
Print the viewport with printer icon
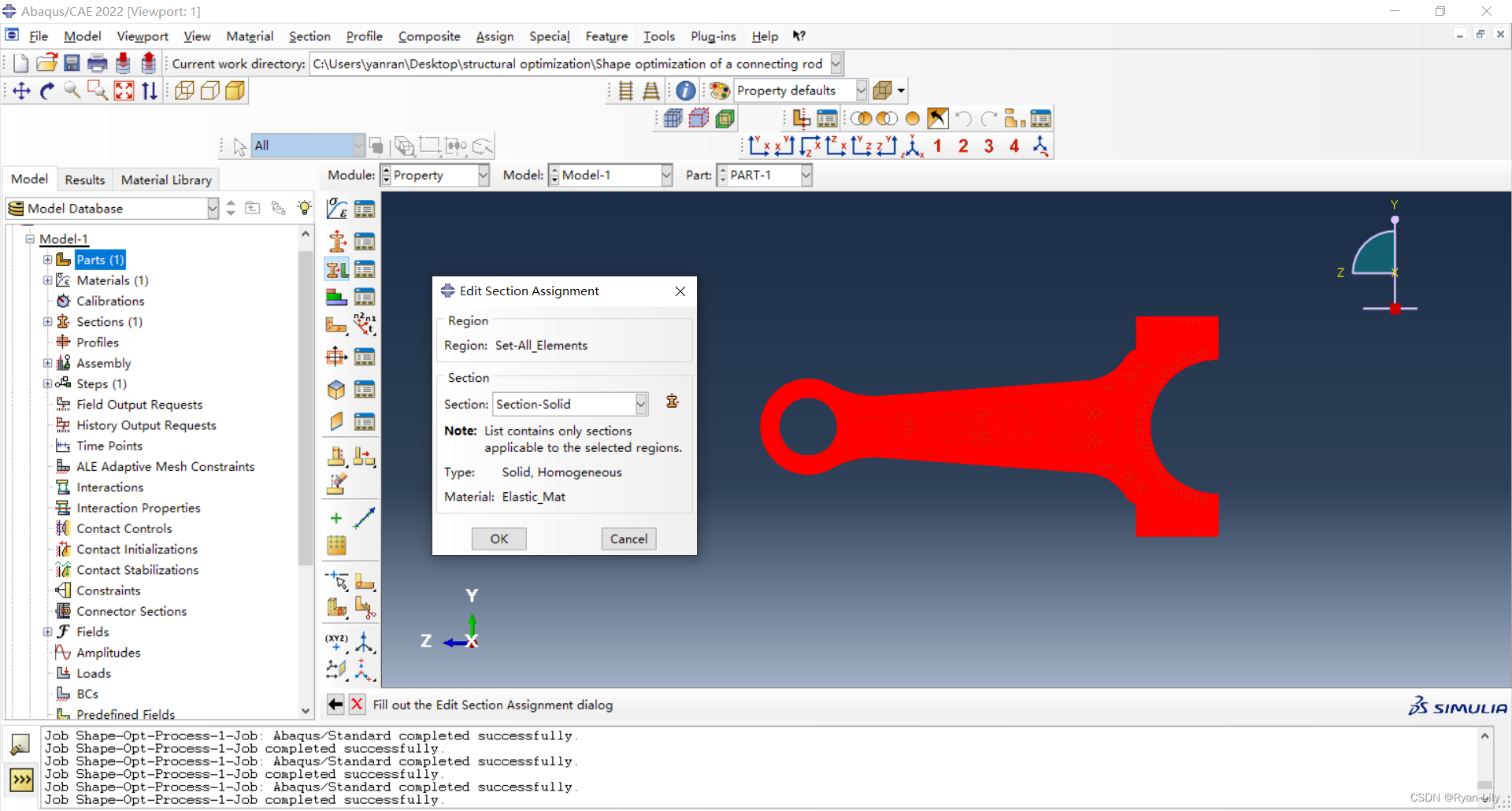coord(98,64)
